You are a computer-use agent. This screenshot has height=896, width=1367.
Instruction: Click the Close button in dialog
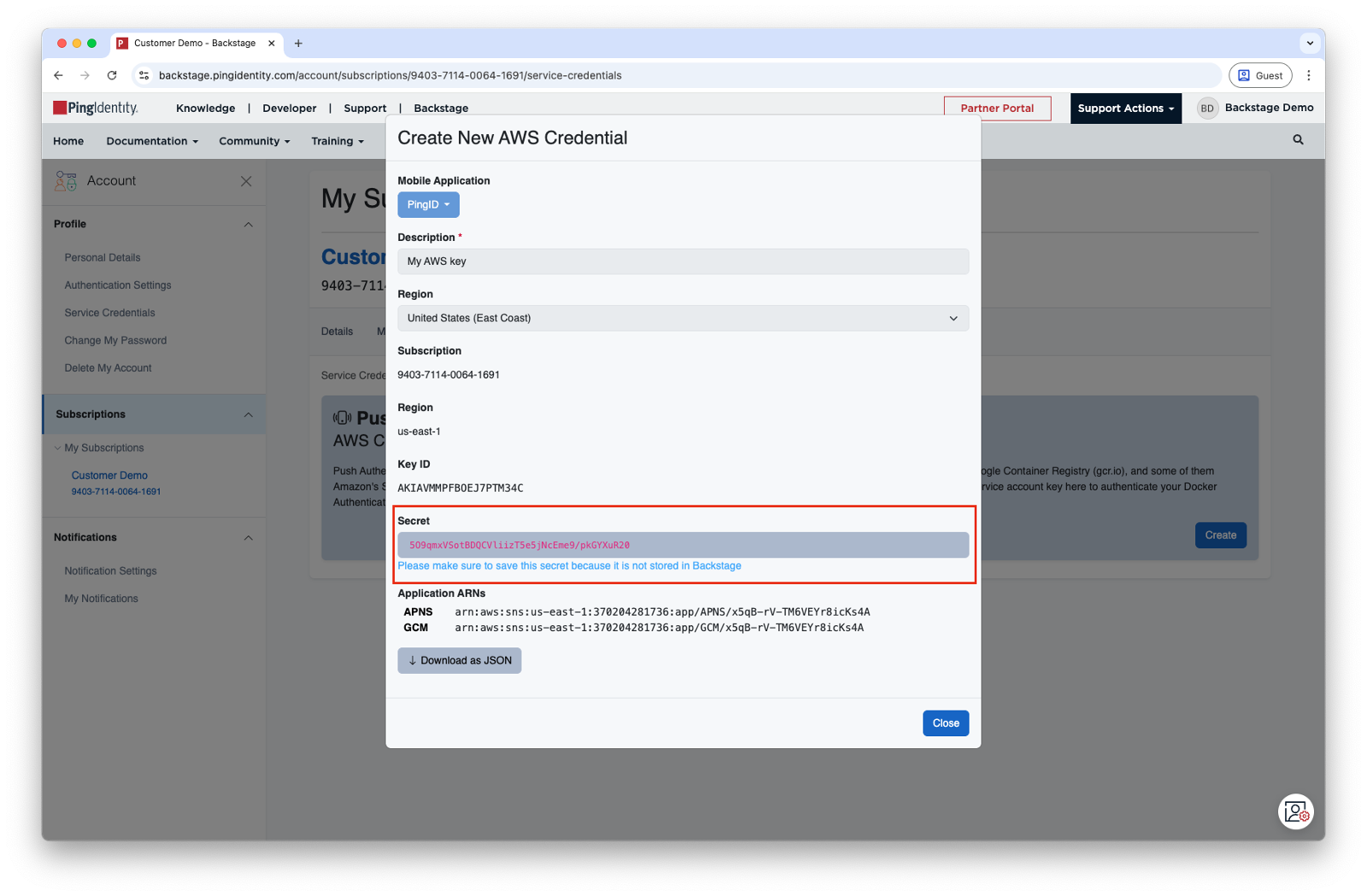pyautogui.click(x=945, y=723)
